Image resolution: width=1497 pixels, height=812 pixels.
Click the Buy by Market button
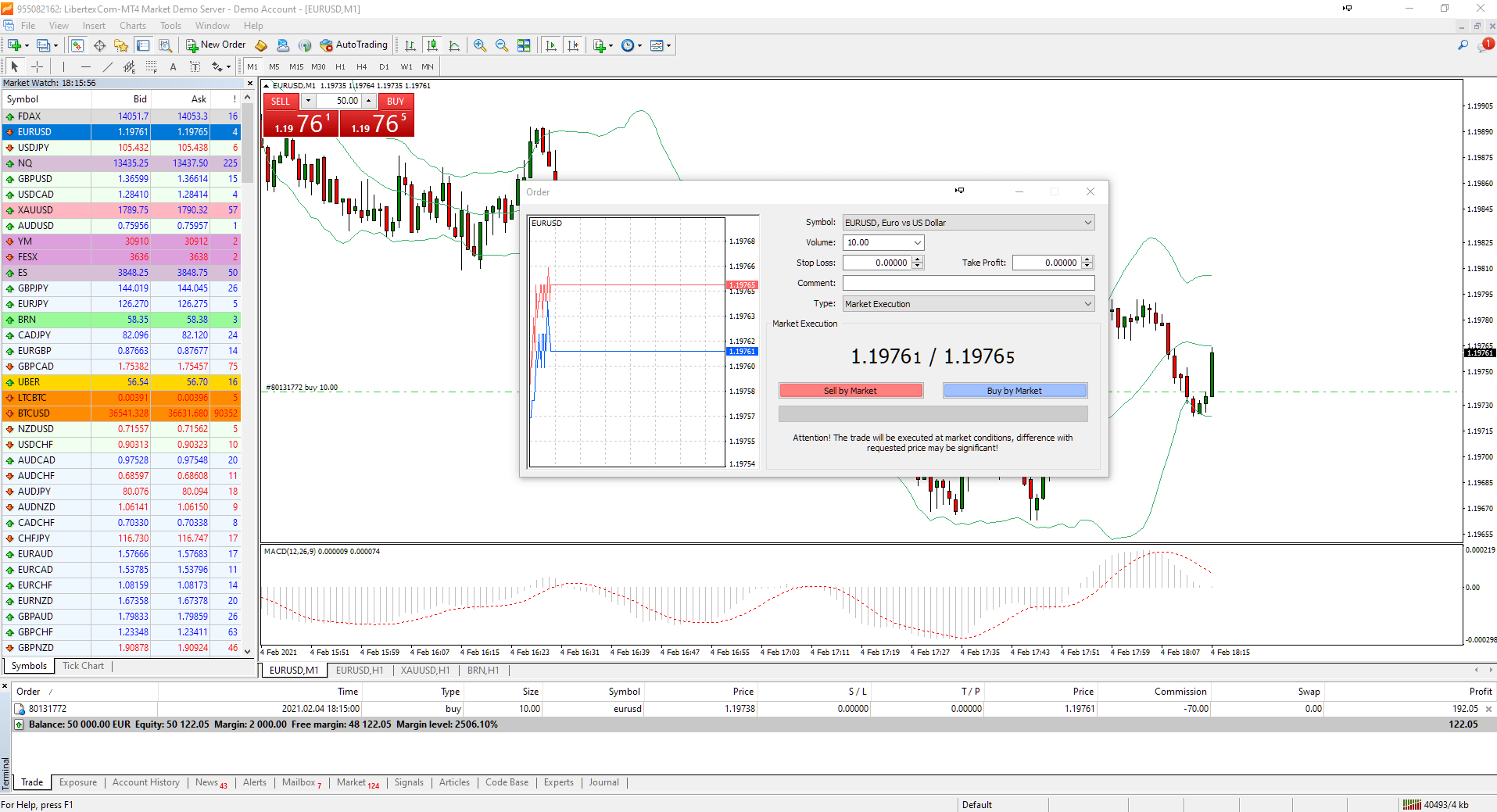coord(1015,390)
